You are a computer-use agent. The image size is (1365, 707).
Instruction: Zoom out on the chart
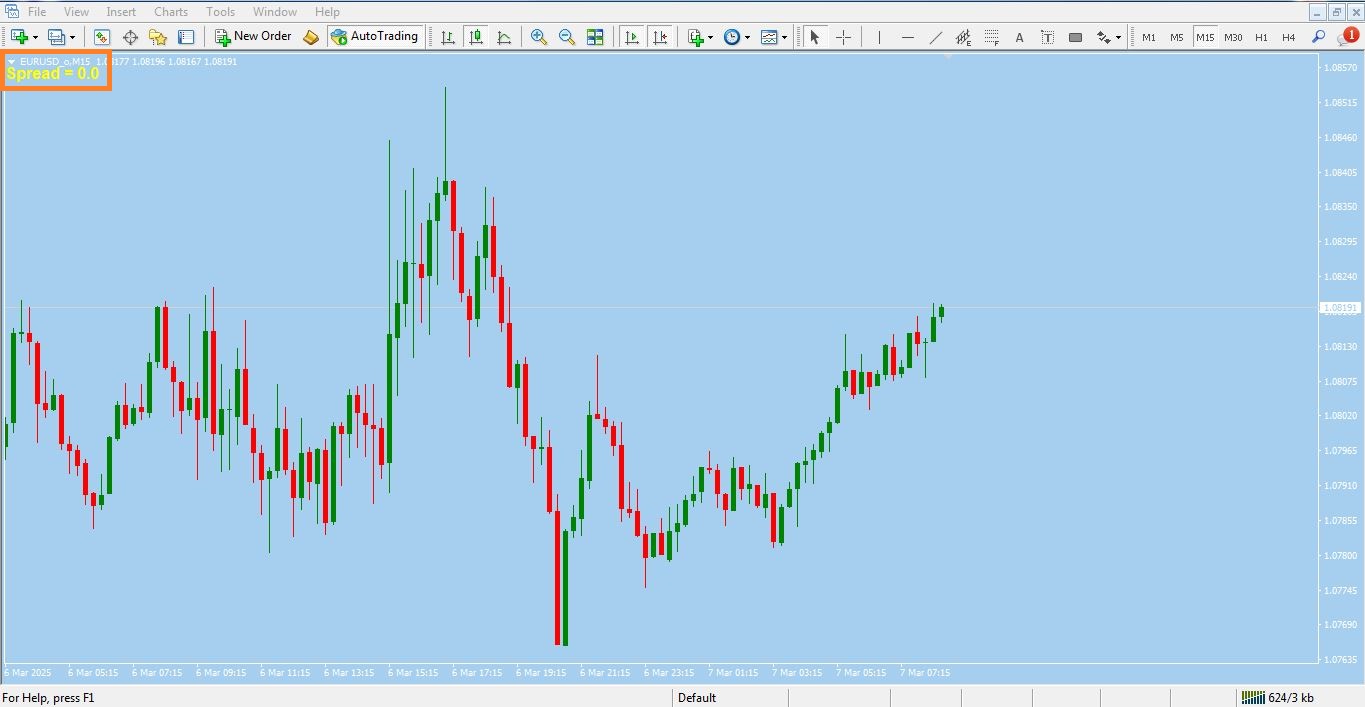pyautogui.click(x=567, y=37)
